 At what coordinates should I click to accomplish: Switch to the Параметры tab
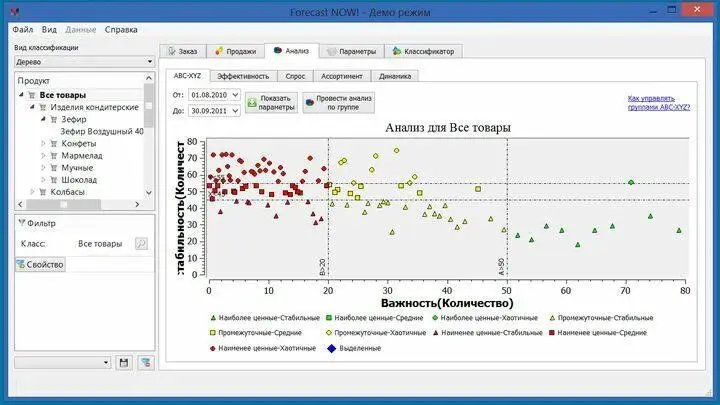tap(351, 51)
